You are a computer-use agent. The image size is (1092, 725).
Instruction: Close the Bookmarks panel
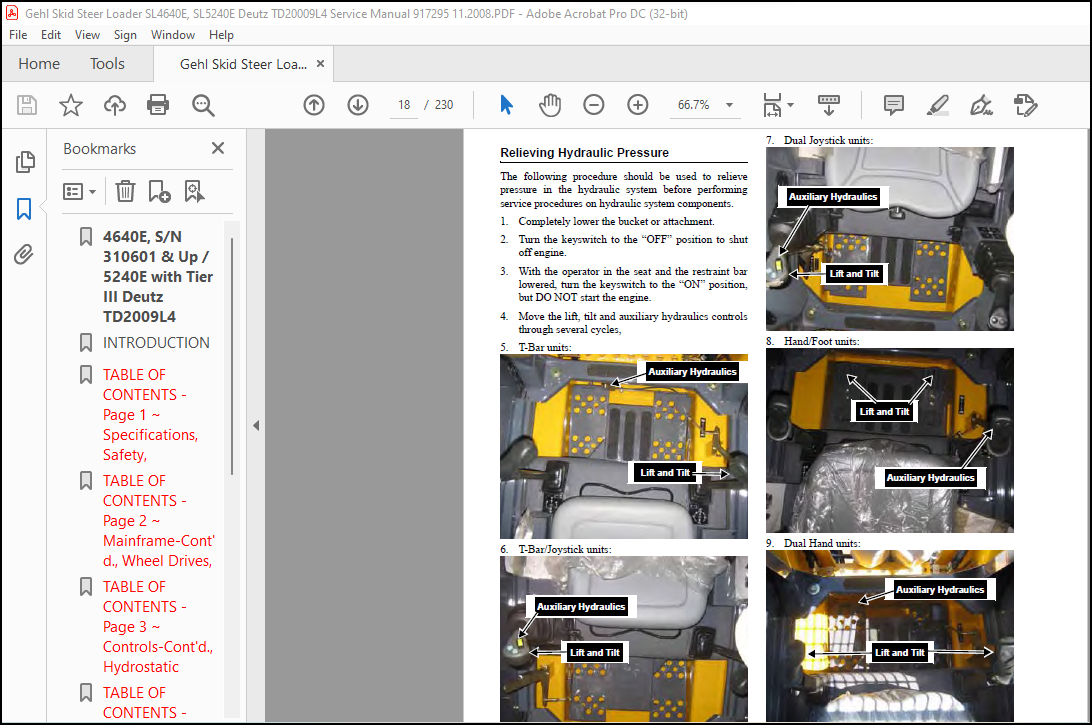pyautogui.click(x=218, y=148)
